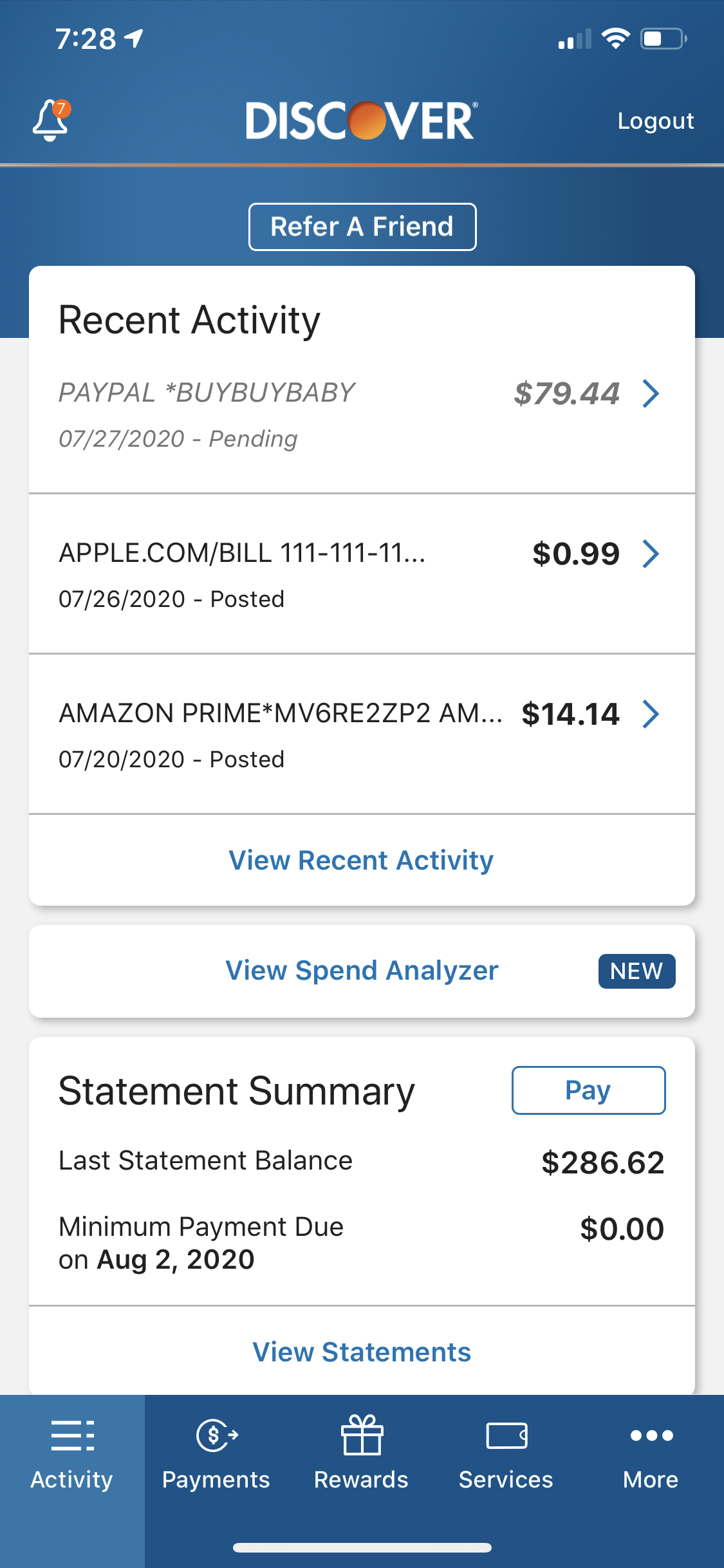Expand the APPLE.COM/BILL transaction chevron
Viewport: 724px width, 1568px height.
(651, 554)
